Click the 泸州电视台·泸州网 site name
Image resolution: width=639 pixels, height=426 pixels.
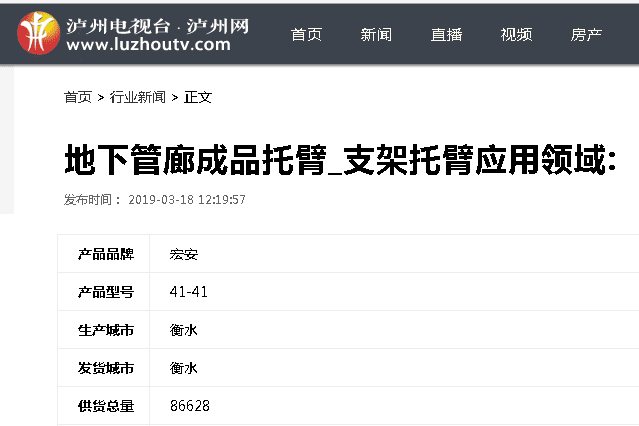[157, 23]
